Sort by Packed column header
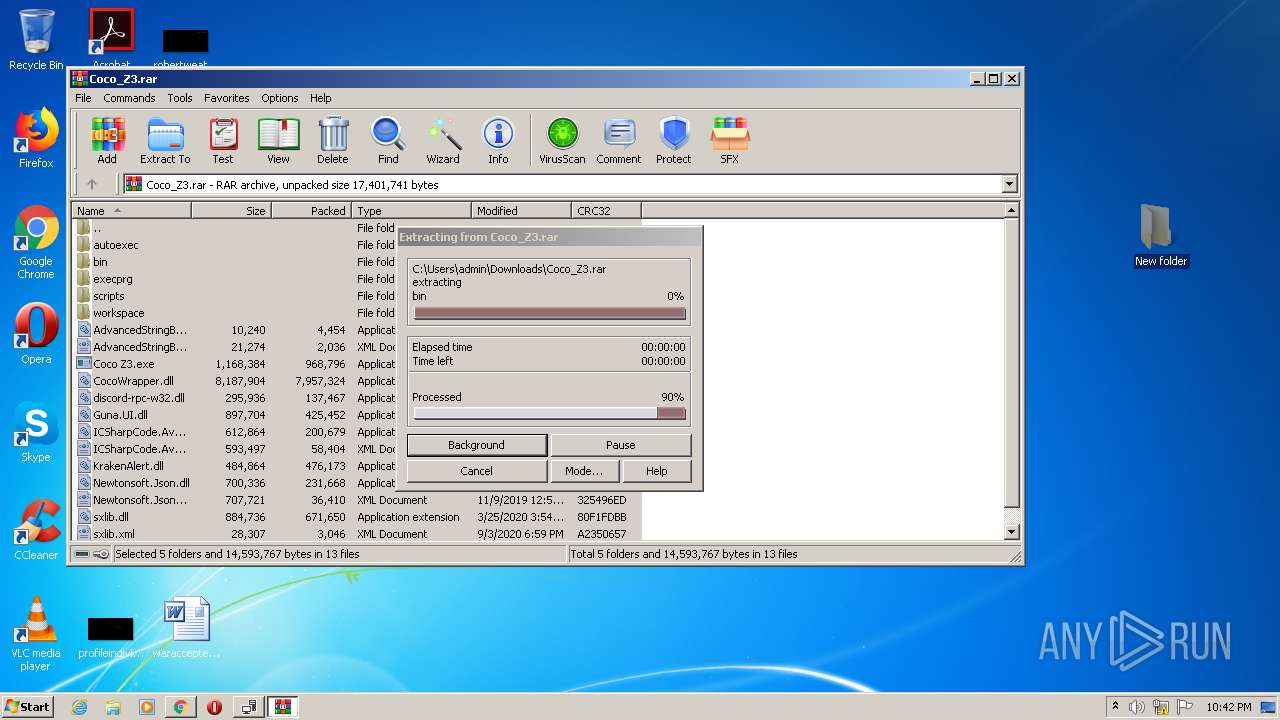This screenshot has width=1280, height=720. click(x=312, y=211)
